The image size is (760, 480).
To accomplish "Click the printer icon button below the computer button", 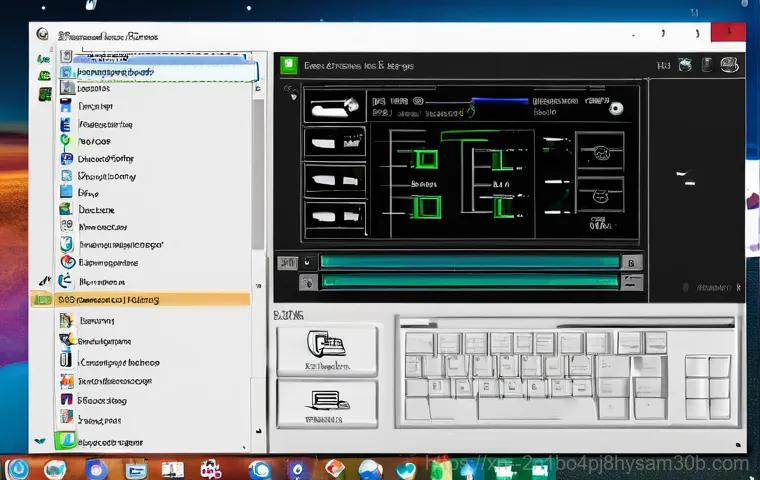I will pyautogui.click(x=326, y=405).
